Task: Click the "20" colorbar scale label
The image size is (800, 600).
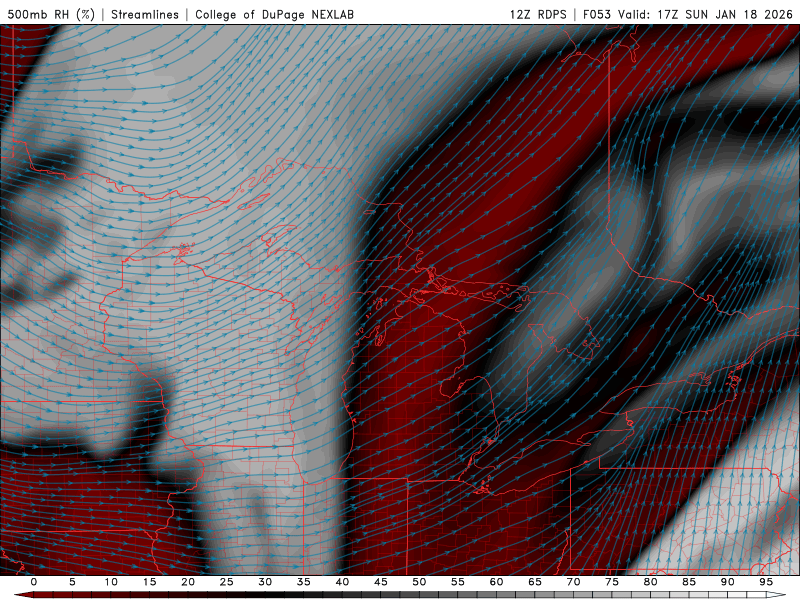Action: pyautogui.click(x=188, y=582)
